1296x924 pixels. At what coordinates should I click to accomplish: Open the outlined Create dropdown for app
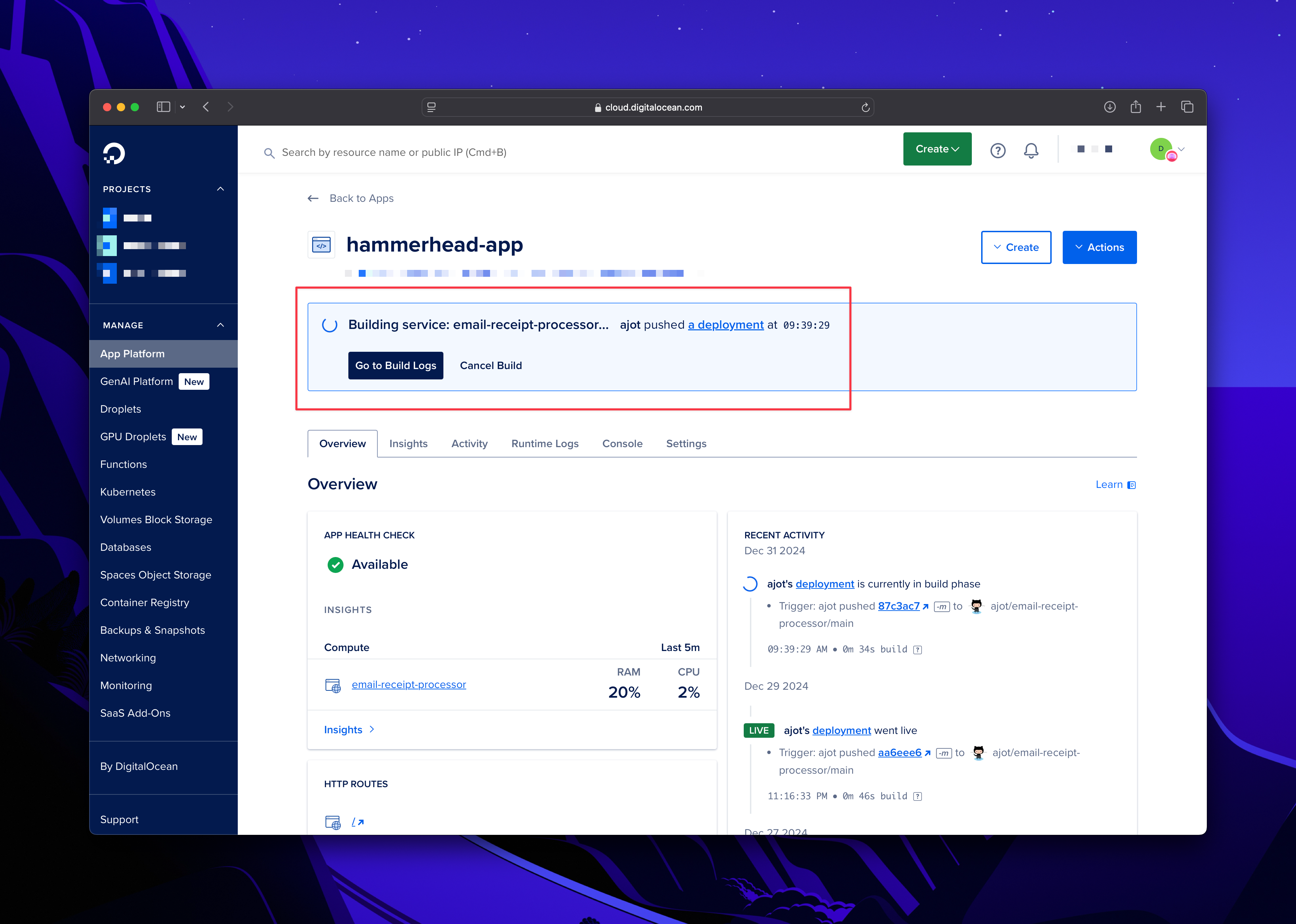pos(1016,247)
